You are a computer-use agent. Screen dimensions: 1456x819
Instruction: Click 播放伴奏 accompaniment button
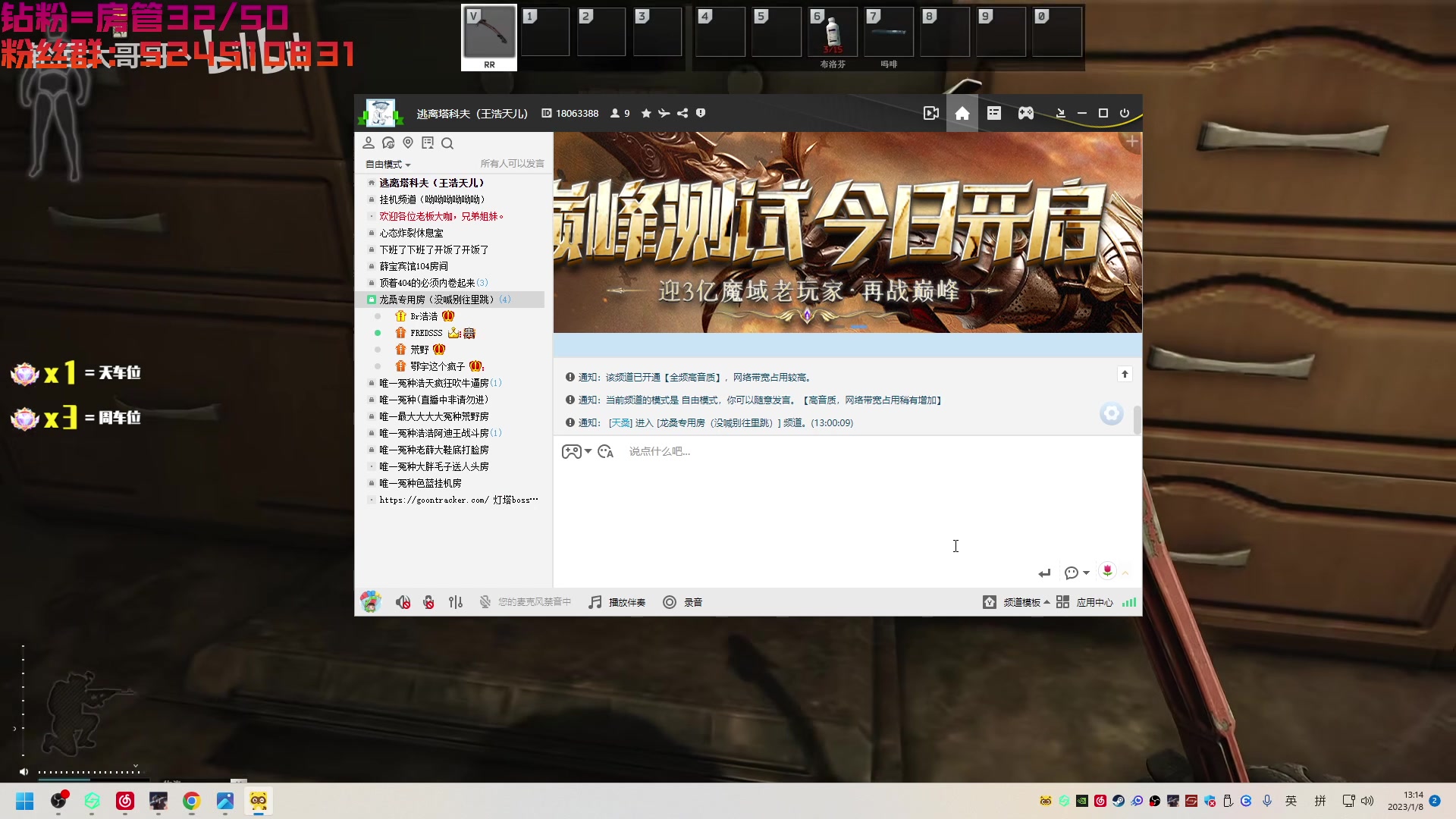click(617, 602)
